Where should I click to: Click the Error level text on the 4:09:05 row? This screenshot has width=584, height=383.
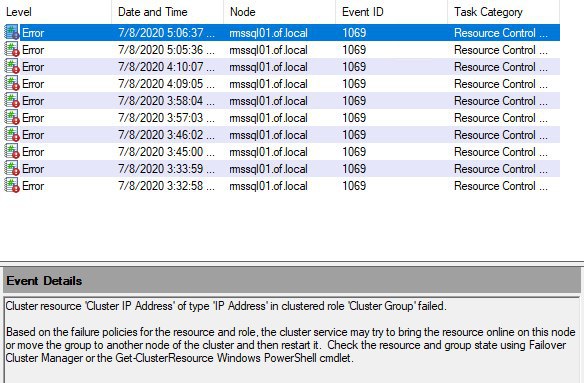coord(33,84)
